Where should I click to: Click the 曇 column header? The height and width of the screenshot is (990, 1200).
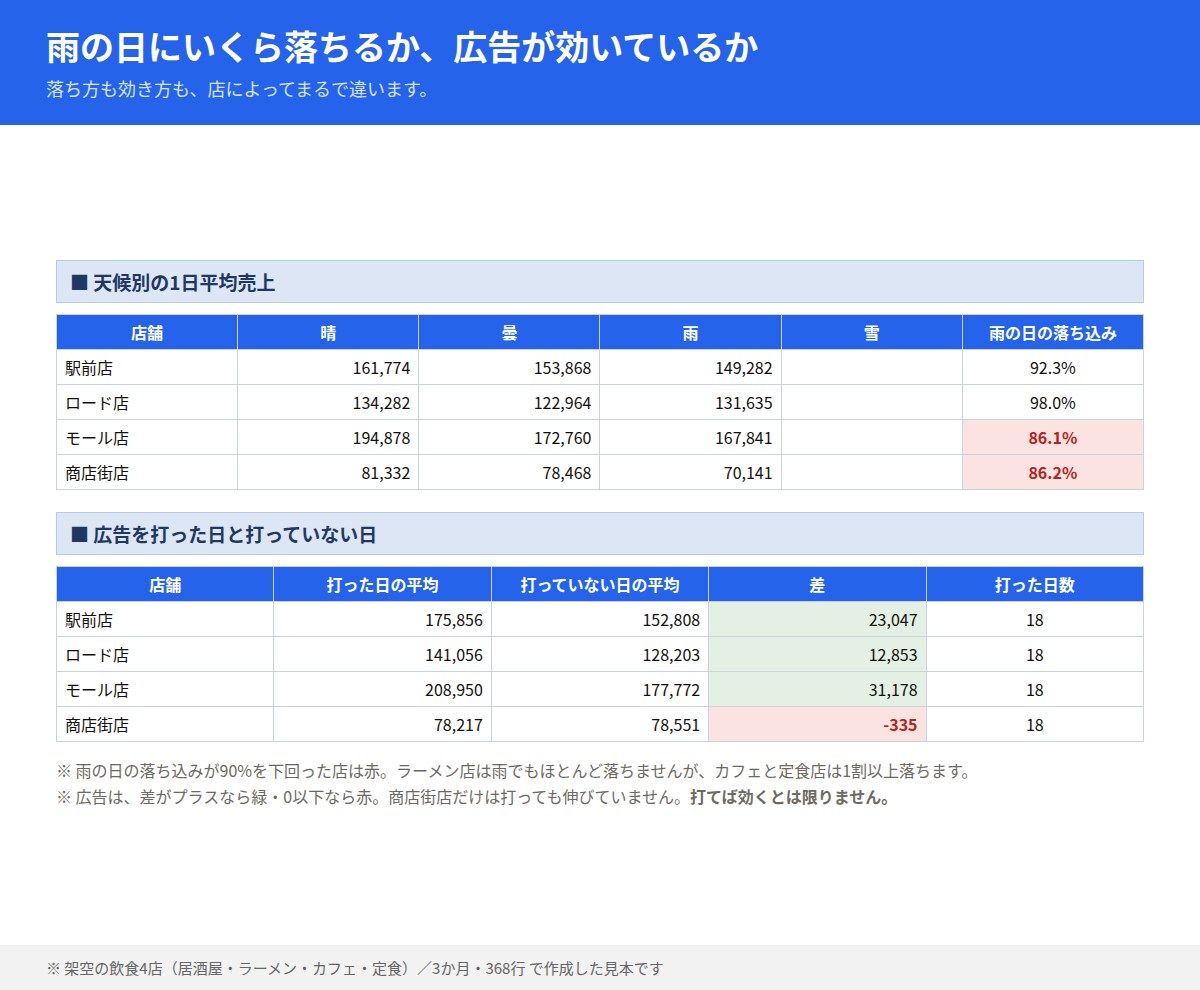(x=509, y=333)
